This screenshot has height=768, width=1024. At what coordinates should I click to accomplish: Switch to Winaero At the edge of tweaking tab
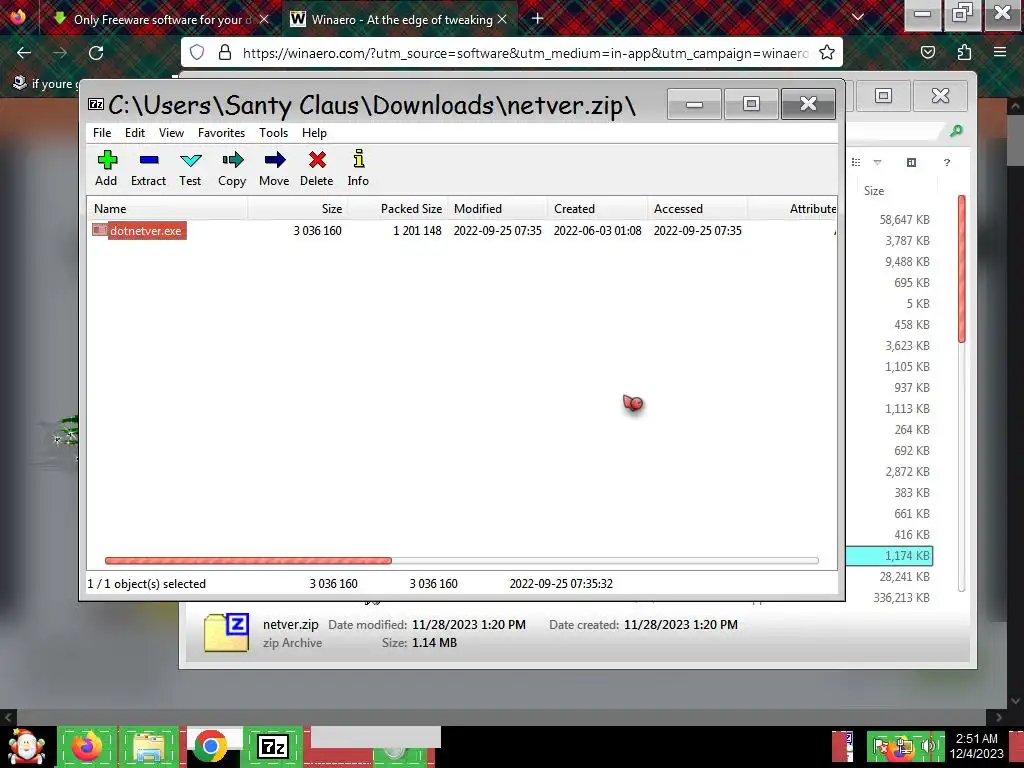click(x=400, y=19)
